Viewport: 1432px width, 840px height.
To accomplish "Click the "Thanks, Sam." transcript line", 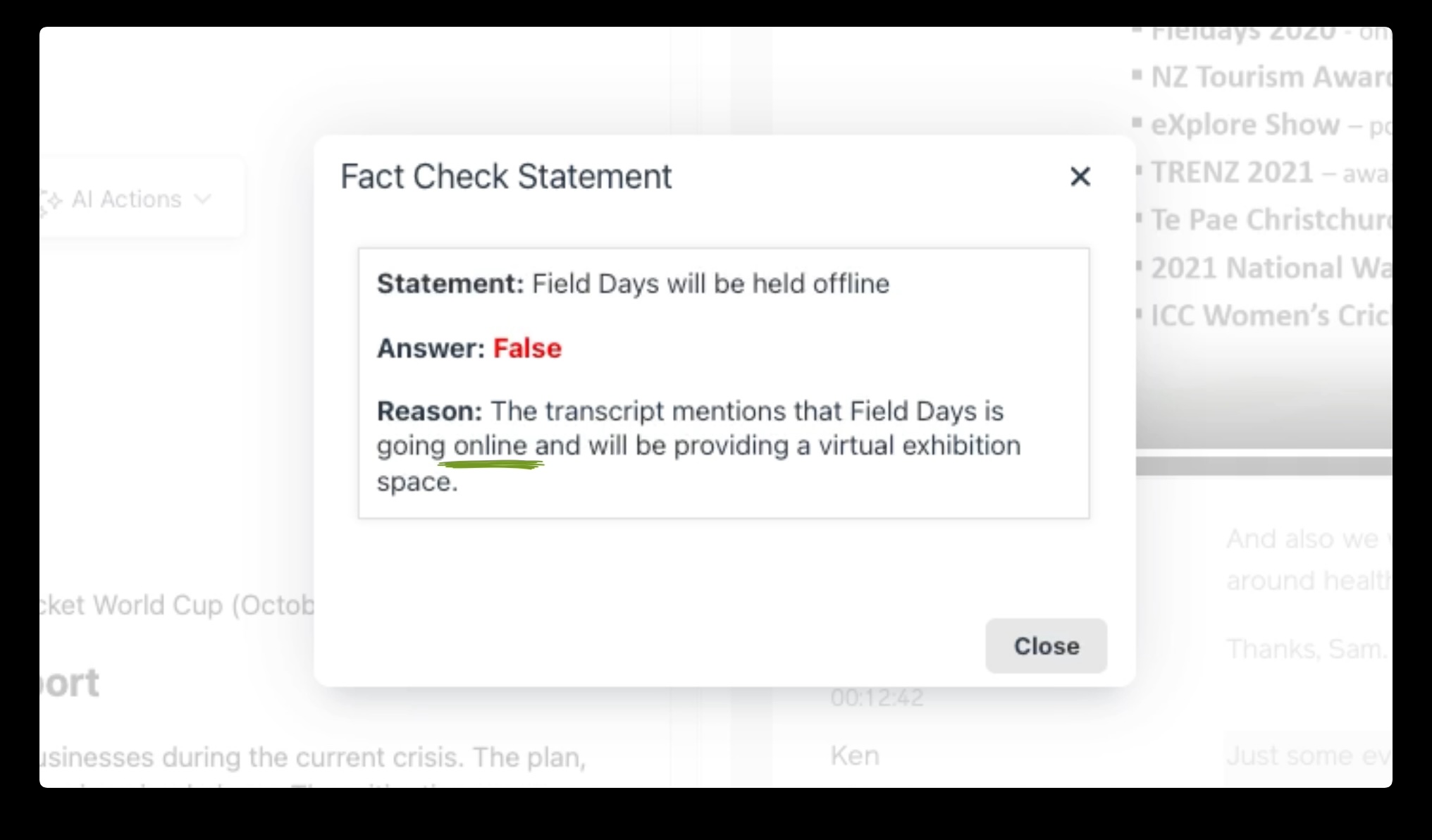I will [1306, 648].
